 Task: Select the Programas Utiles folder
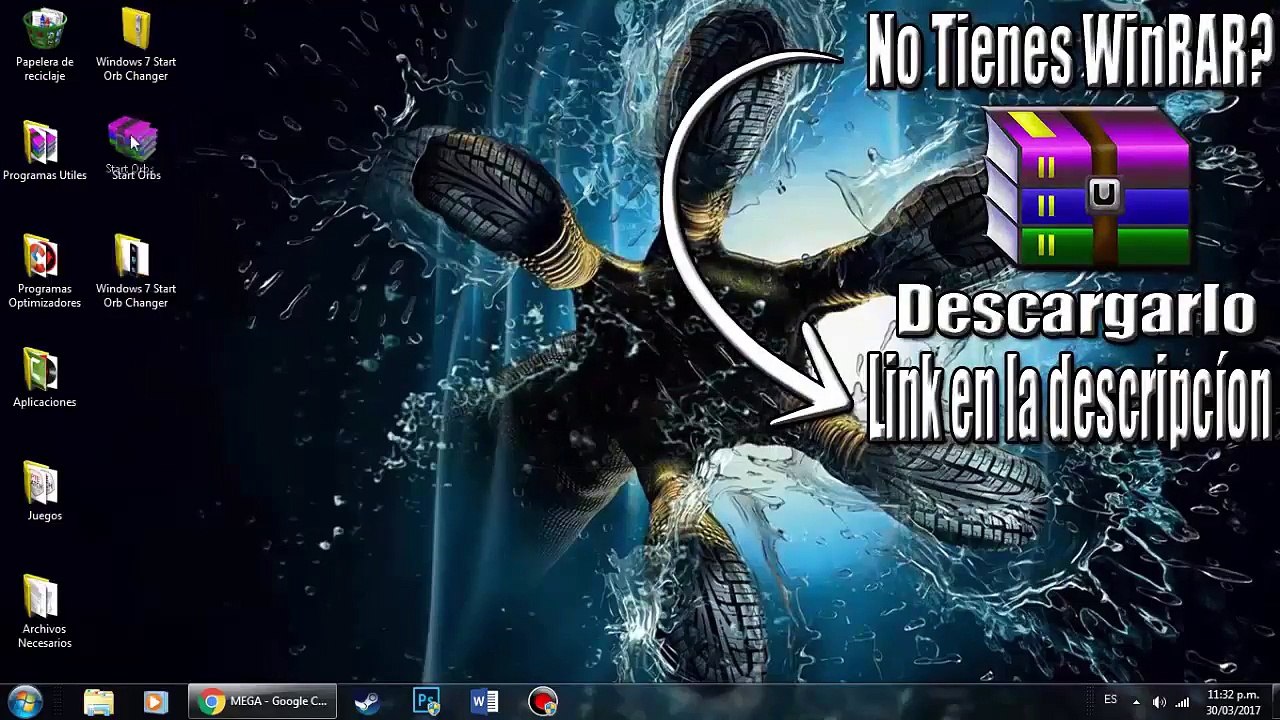coord(45,151)
